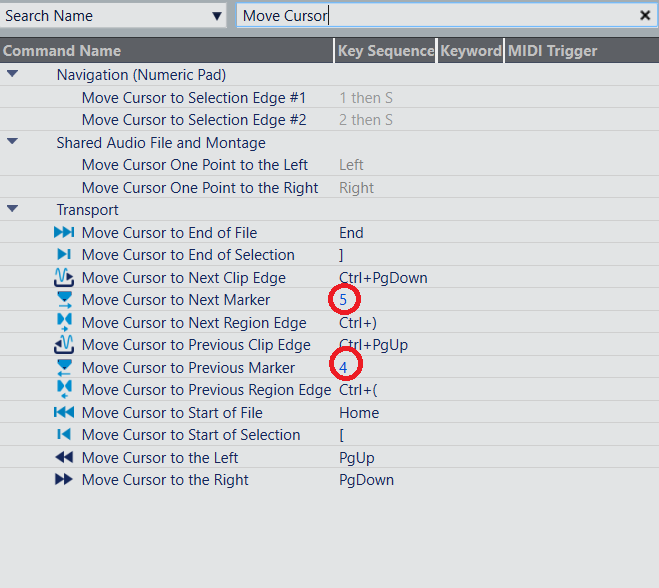Click key sequence 4 for Previous Marker
Screen dimensions: 659x588
(344, 368)
